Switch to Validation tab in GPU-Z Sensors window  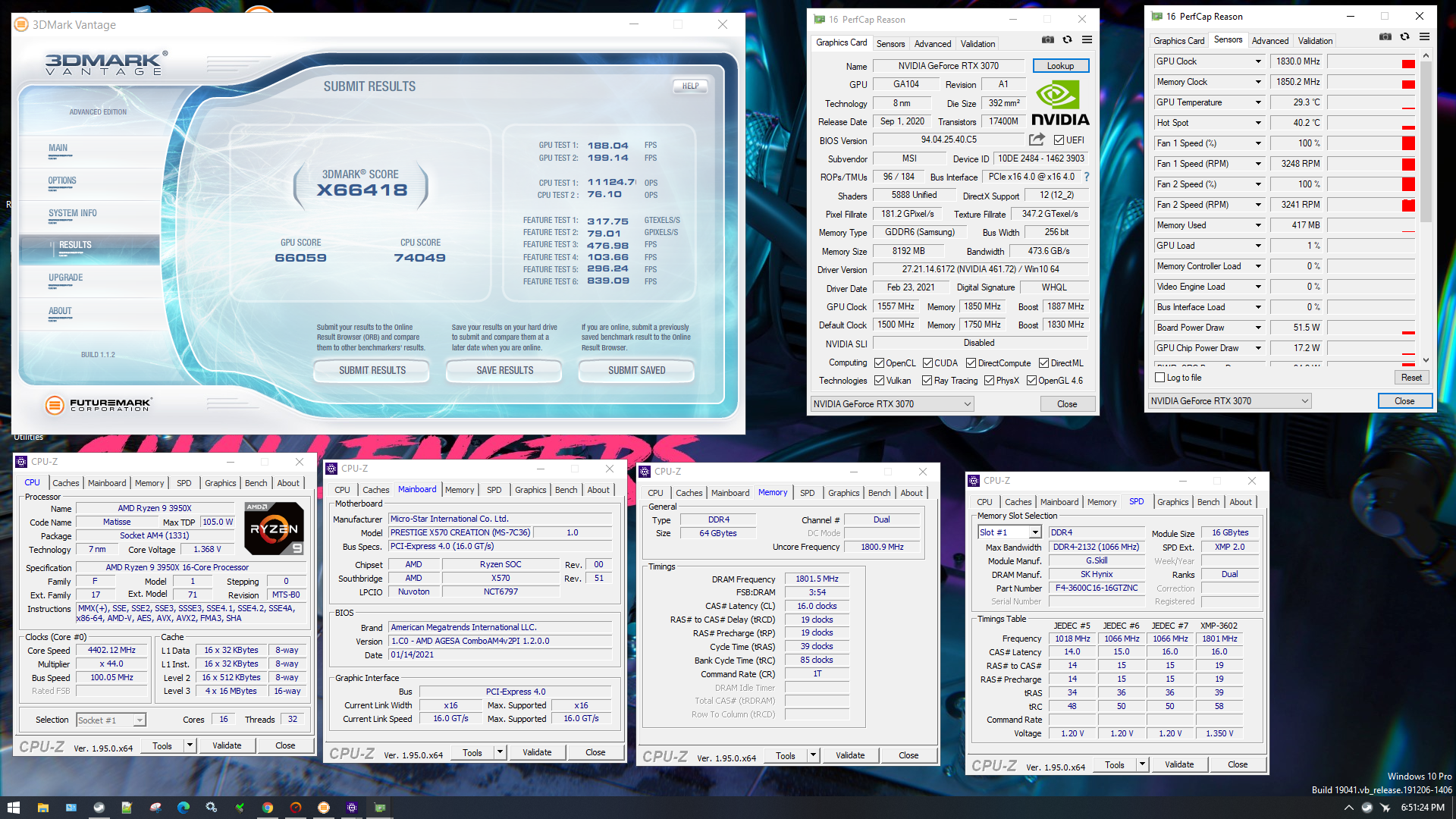(1315, 41)
